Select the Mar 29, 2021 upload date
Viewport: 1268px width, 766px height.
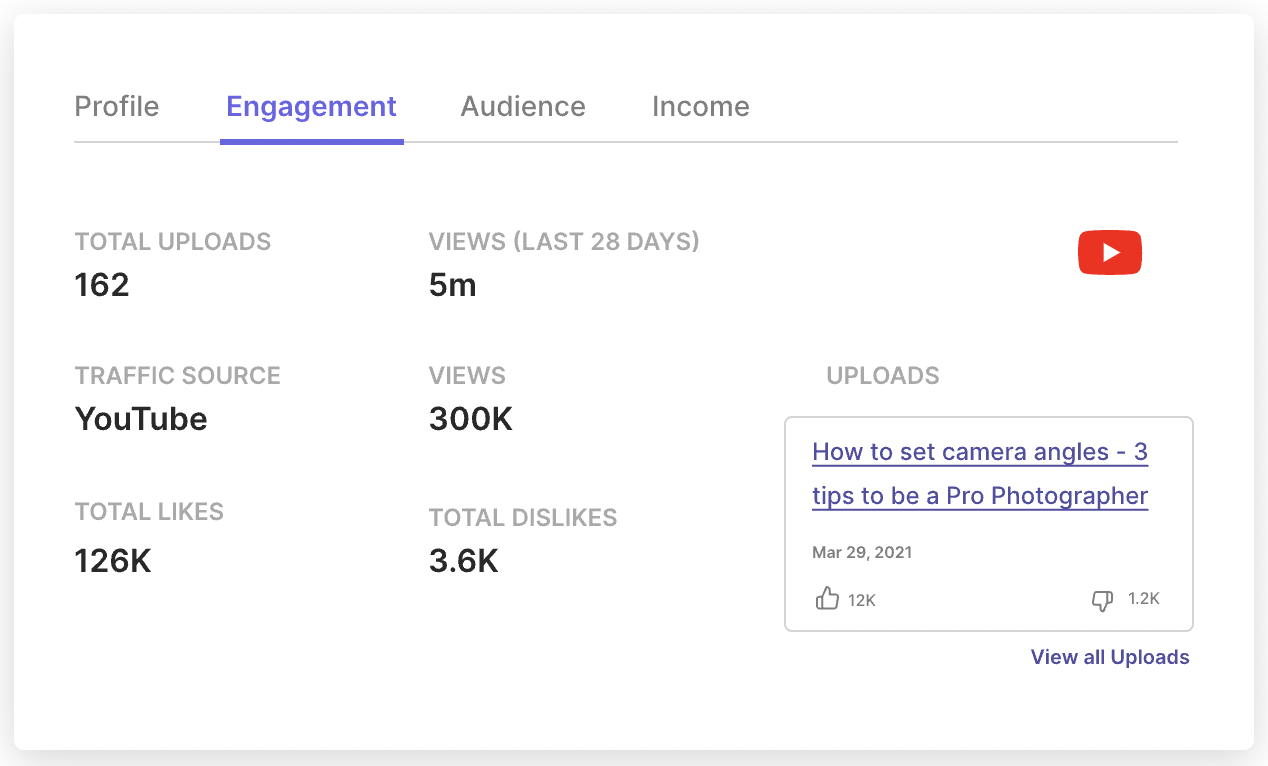coord(862,552)
